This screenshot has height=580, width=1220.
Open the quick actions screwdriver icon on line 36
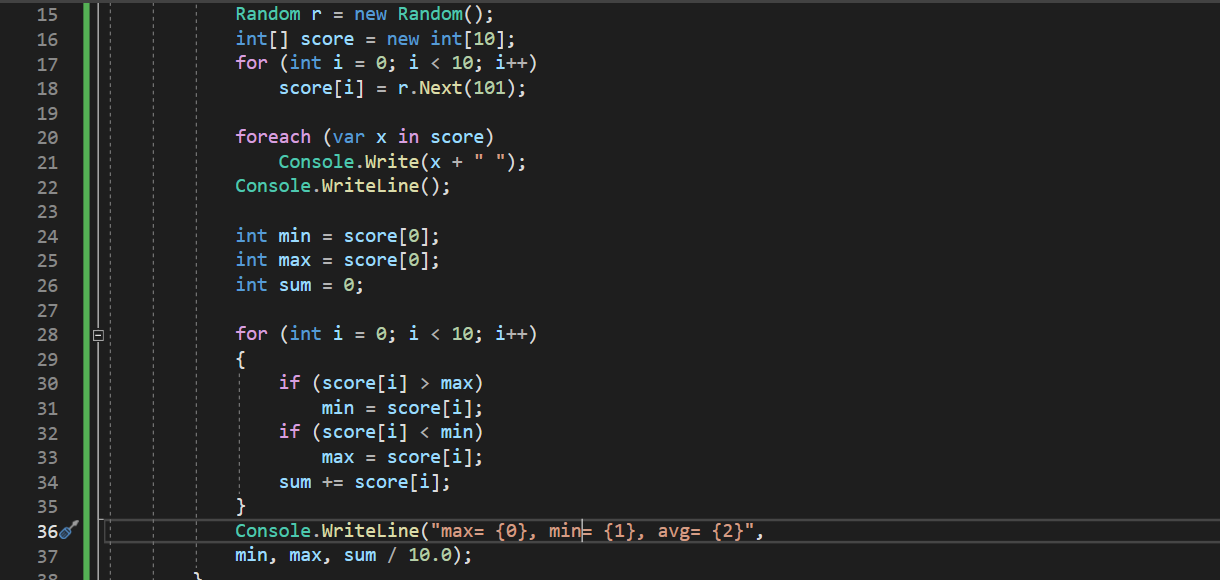pyautogui.click(x=69, y=531)
